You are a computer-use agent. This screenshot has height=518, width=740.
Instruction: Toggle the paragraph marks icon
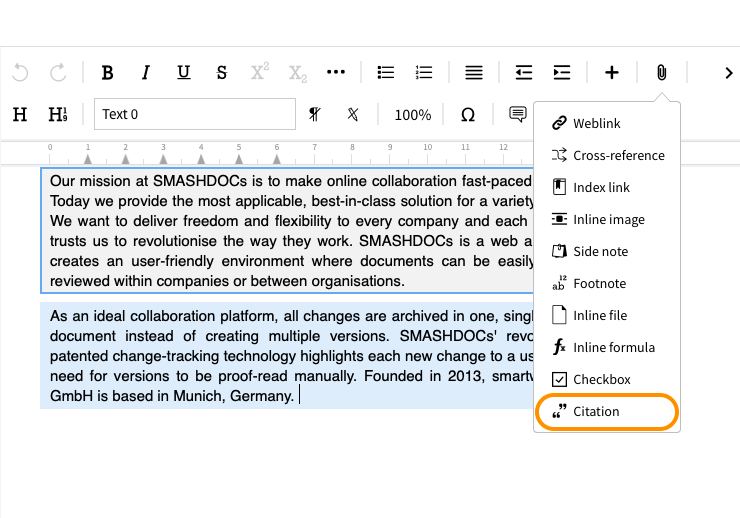314,114
